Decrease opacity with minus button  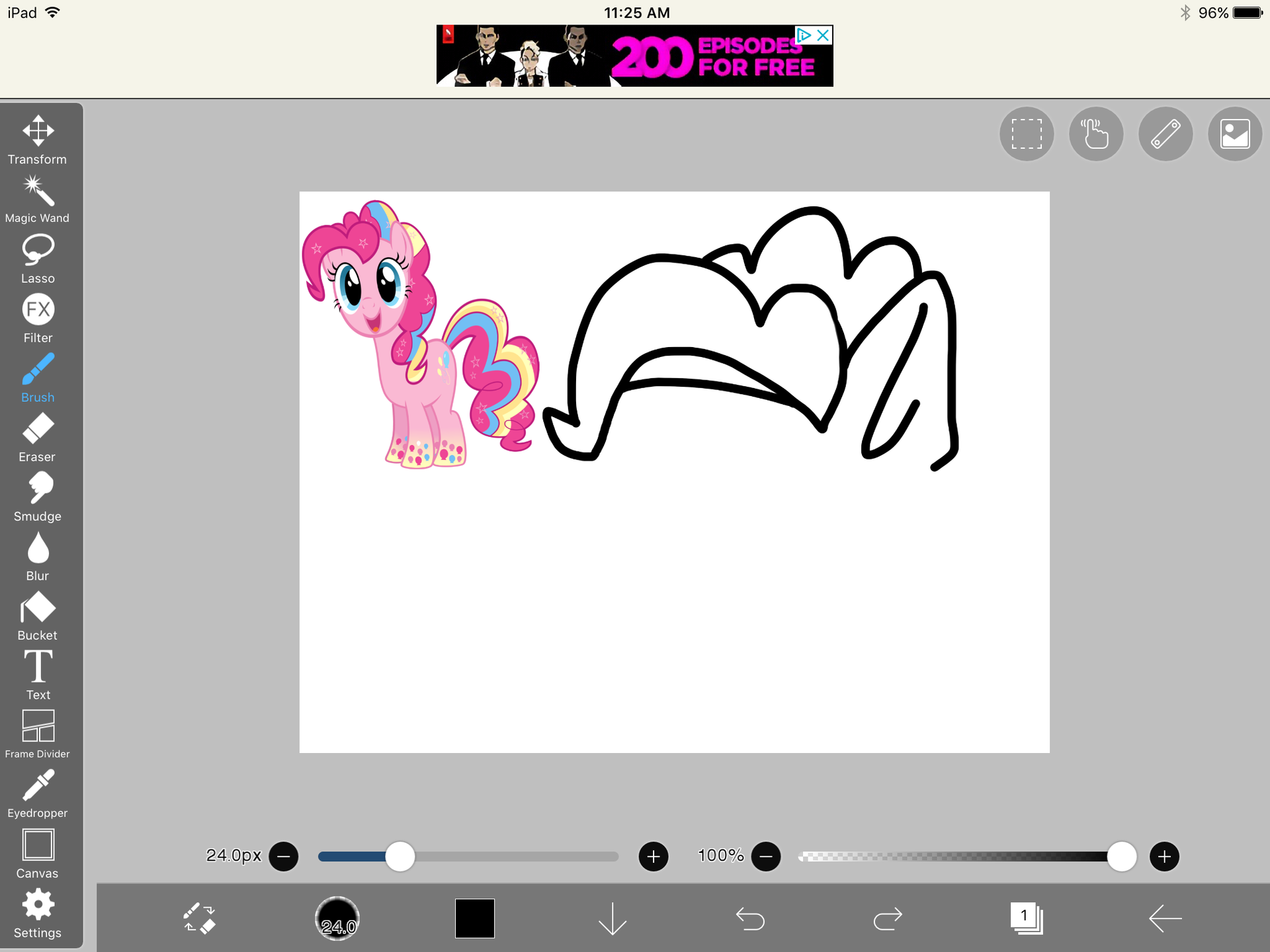[766, 856]
